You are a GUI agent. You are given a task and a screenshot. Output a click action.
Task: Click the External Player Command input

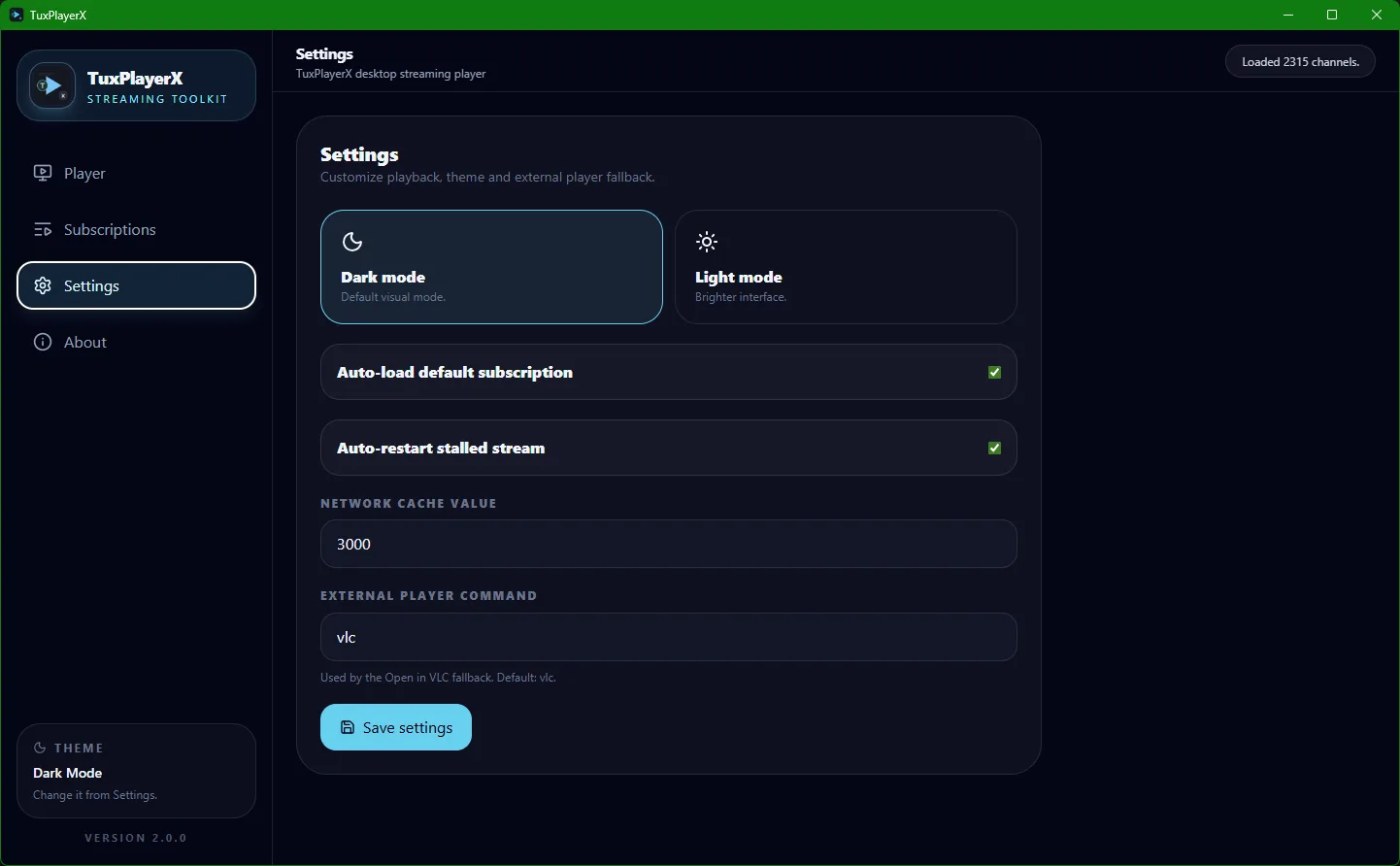(668, 637)
